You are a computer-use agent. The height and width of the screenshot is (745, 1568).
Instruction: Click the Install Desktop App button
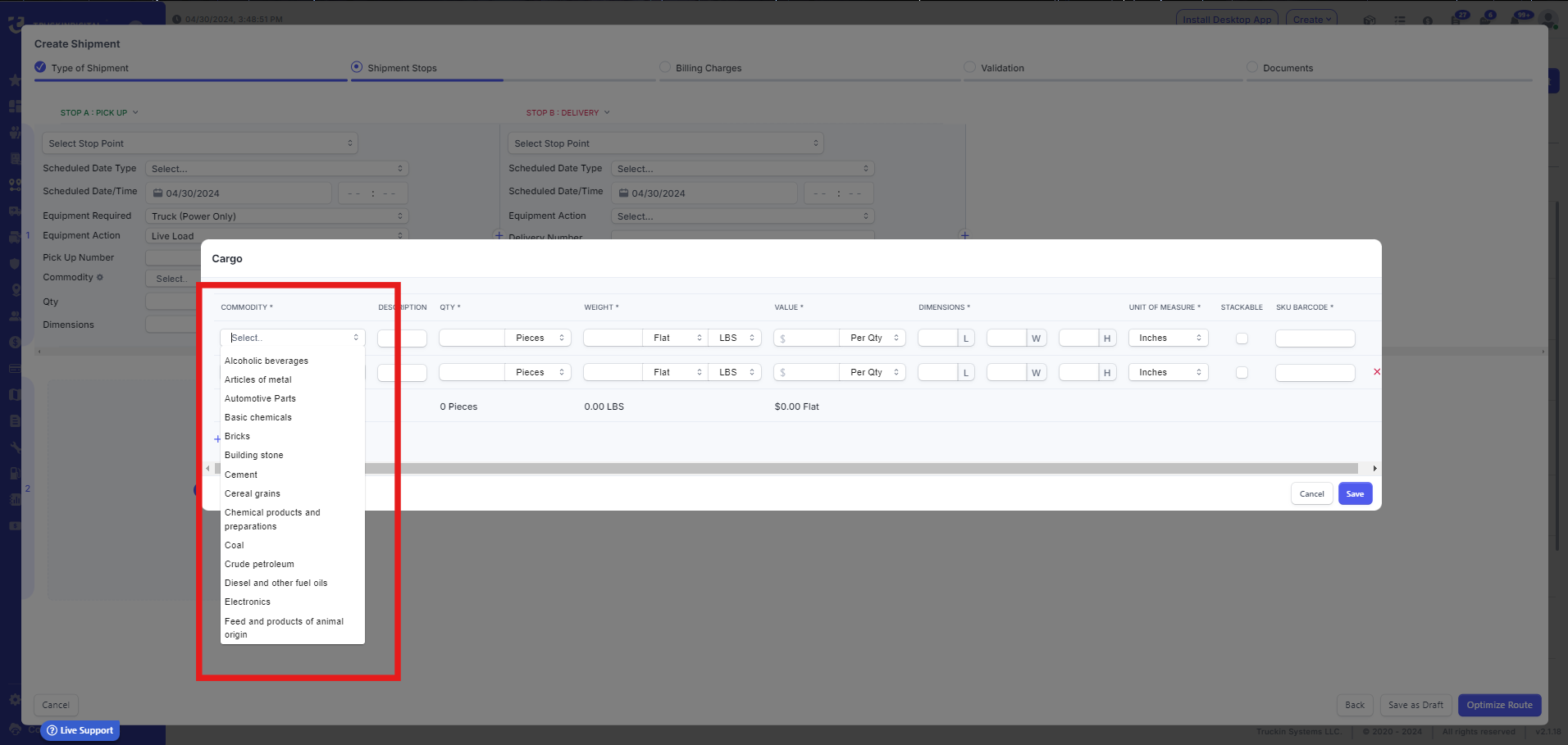coord(1227,20)
